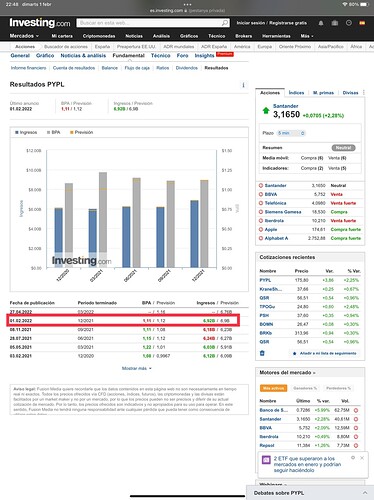Open Preapertura EE.UU. link
The width and height of the screenshot is (374, 500).
[136, 47]
